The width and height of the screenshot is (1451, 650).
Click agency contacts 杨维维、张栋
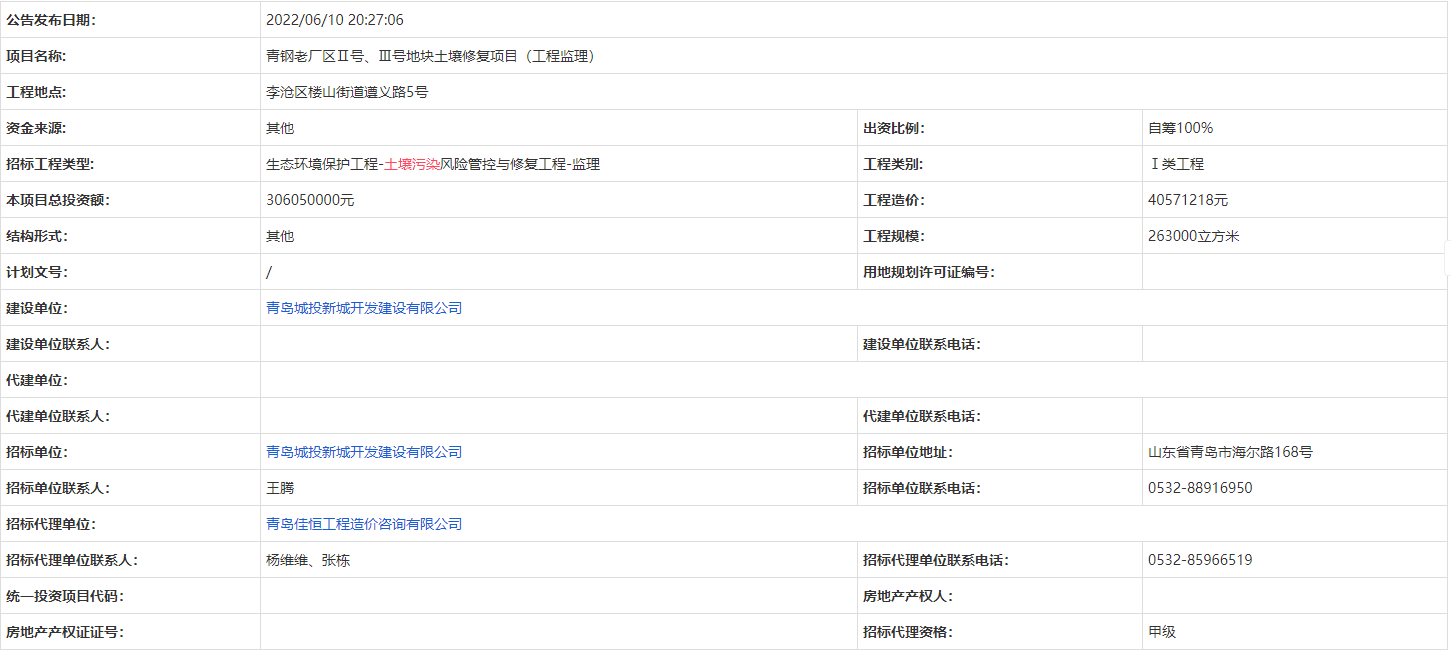pyautogui.click(x=308, y=560)
